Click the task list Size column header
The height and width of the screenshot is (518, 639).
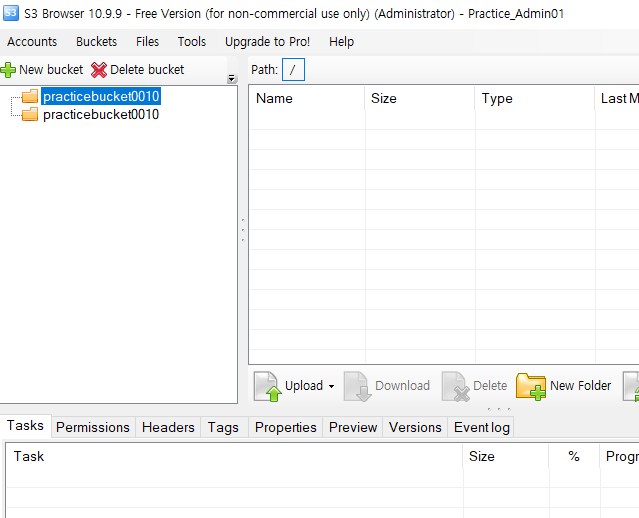pyautogui.click(x=506, y=456)
